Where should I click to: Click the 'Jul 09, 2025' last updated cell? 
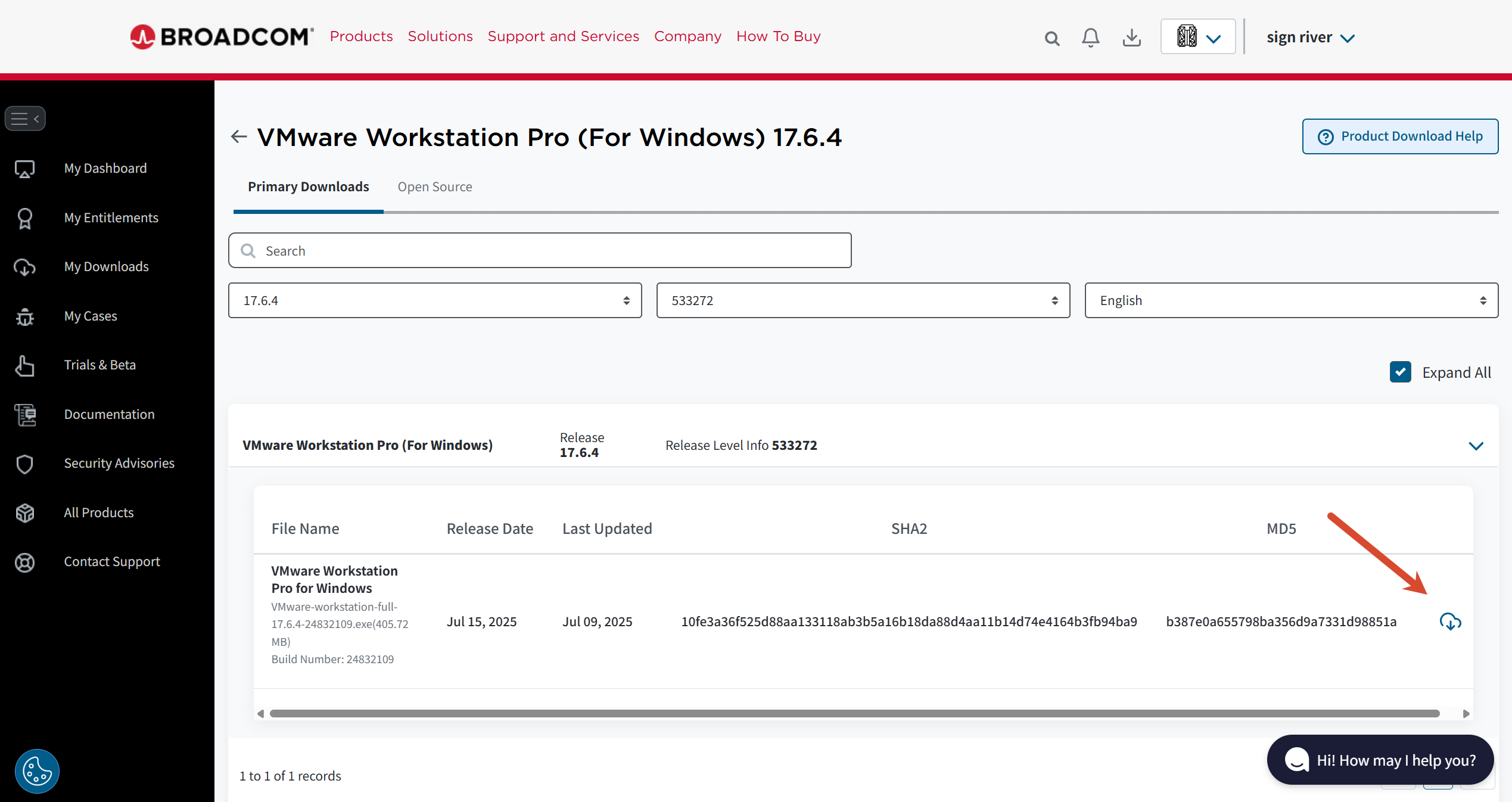tap(598, 622)
